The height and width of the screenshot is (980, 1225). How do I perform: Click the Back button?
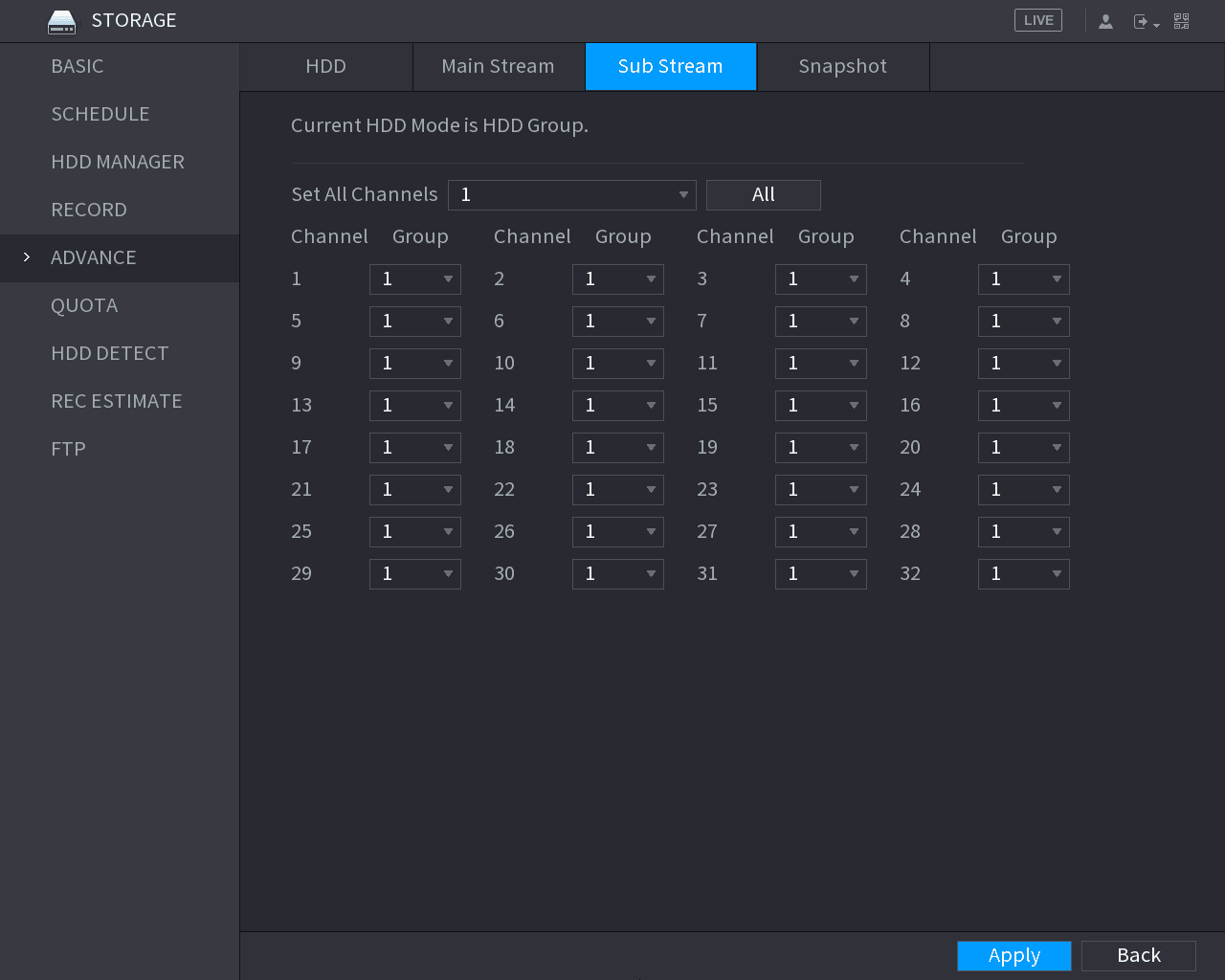click(x=1139, y=955)
